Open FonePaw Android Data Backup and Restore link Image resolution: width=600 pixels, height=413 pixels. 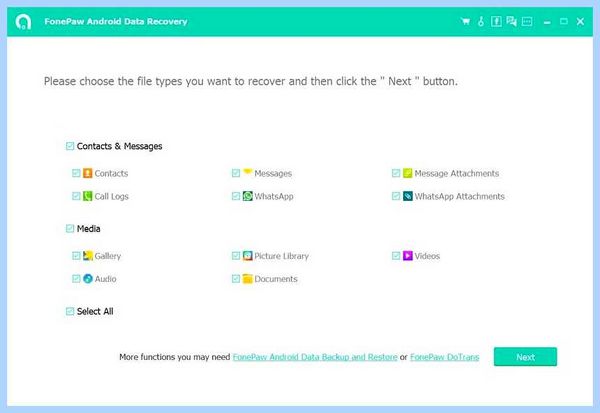coord(315,357)
